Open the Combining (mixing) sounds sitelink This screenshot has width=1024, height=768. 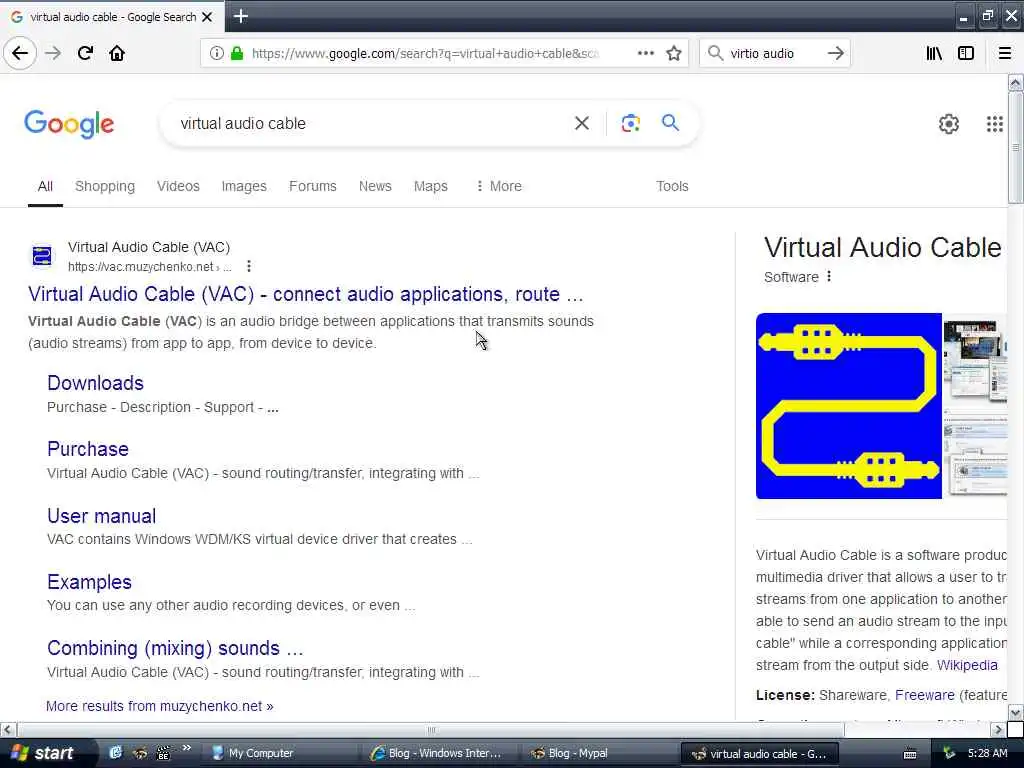[175, 648]
